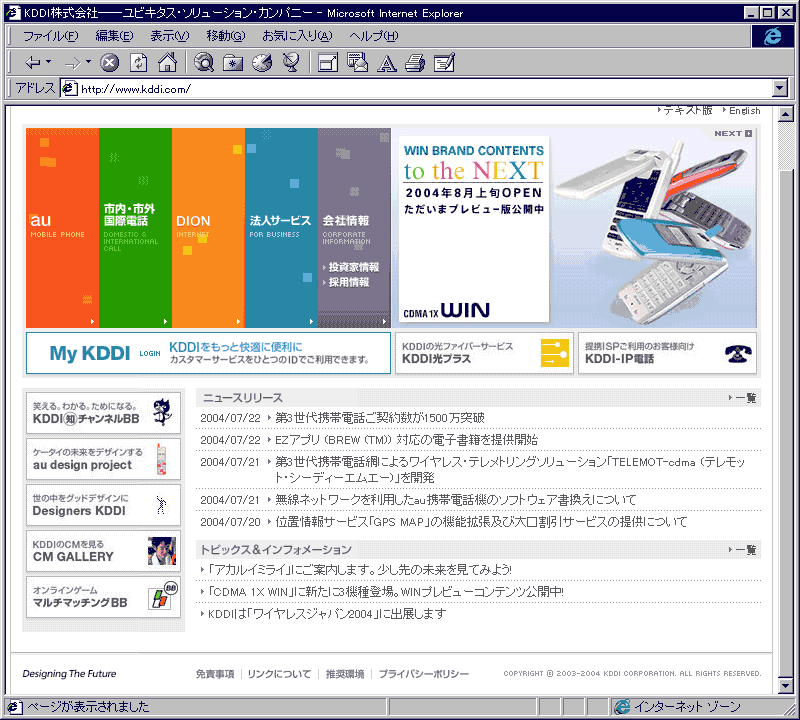This screenshot has width=800, height=720.
Task: Open the お気に入り(A) menu
Action: [x=297, y=36]
